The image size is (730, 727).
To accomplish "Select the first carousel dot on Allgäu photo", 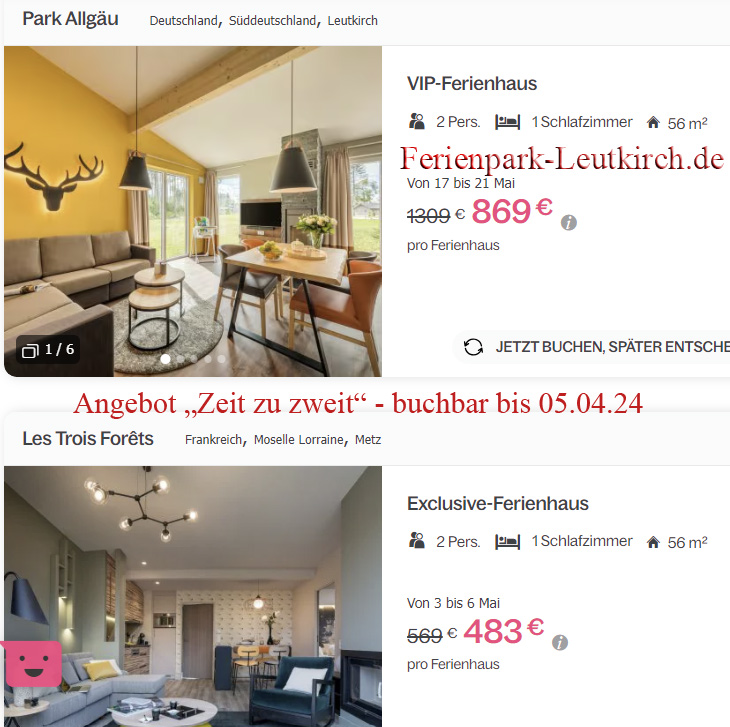I will pos(165,359).
